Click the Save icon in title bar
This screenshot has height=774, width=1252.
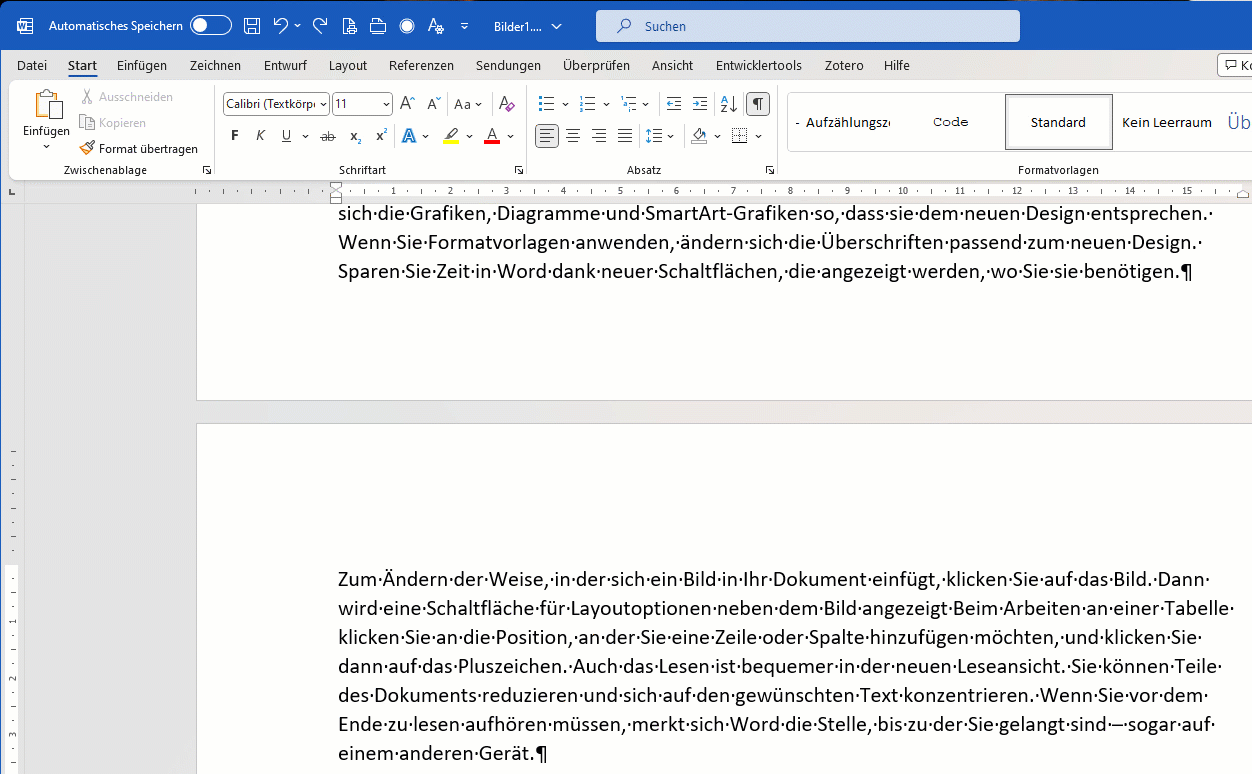coord(252,26)
